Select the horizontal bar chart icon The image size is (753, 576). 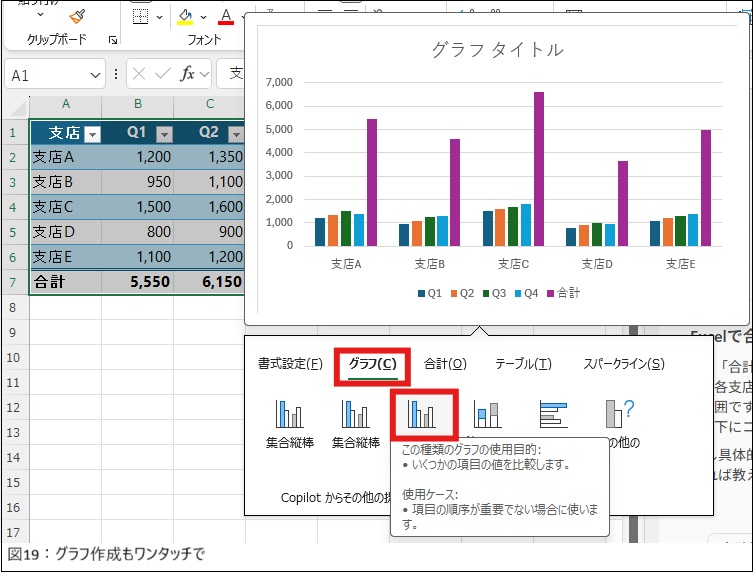pos(554,414)
